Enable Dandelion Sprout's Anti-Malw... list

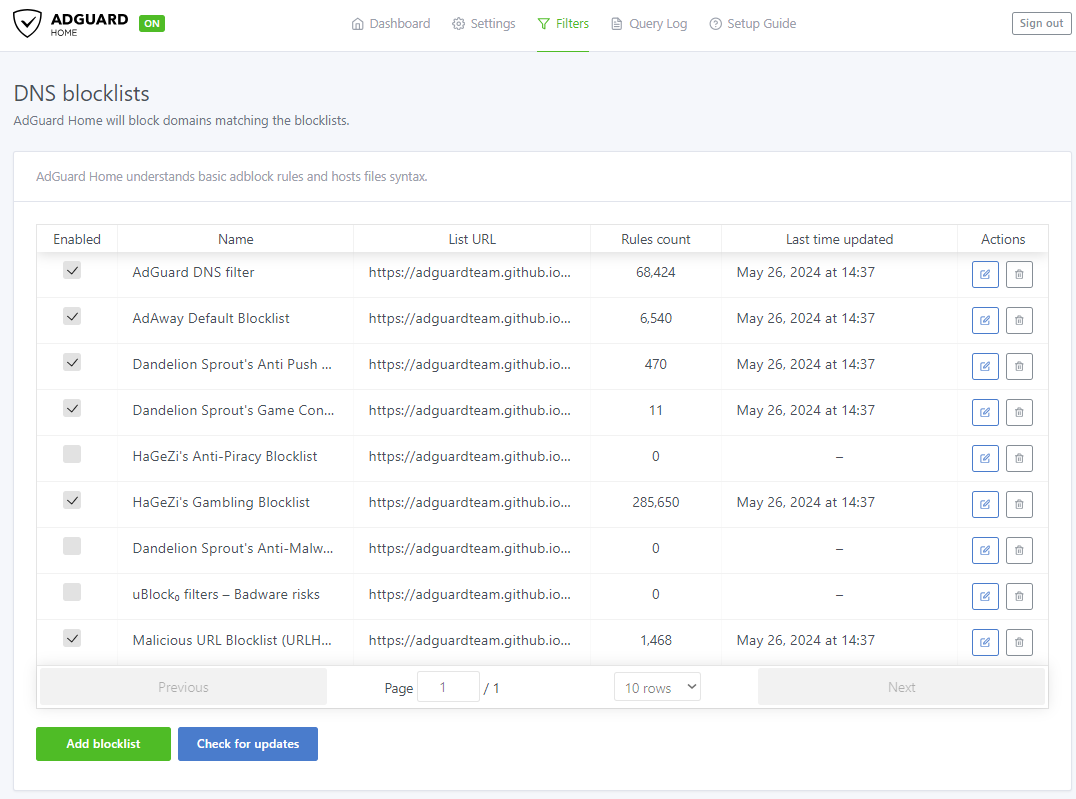[72, 546]
